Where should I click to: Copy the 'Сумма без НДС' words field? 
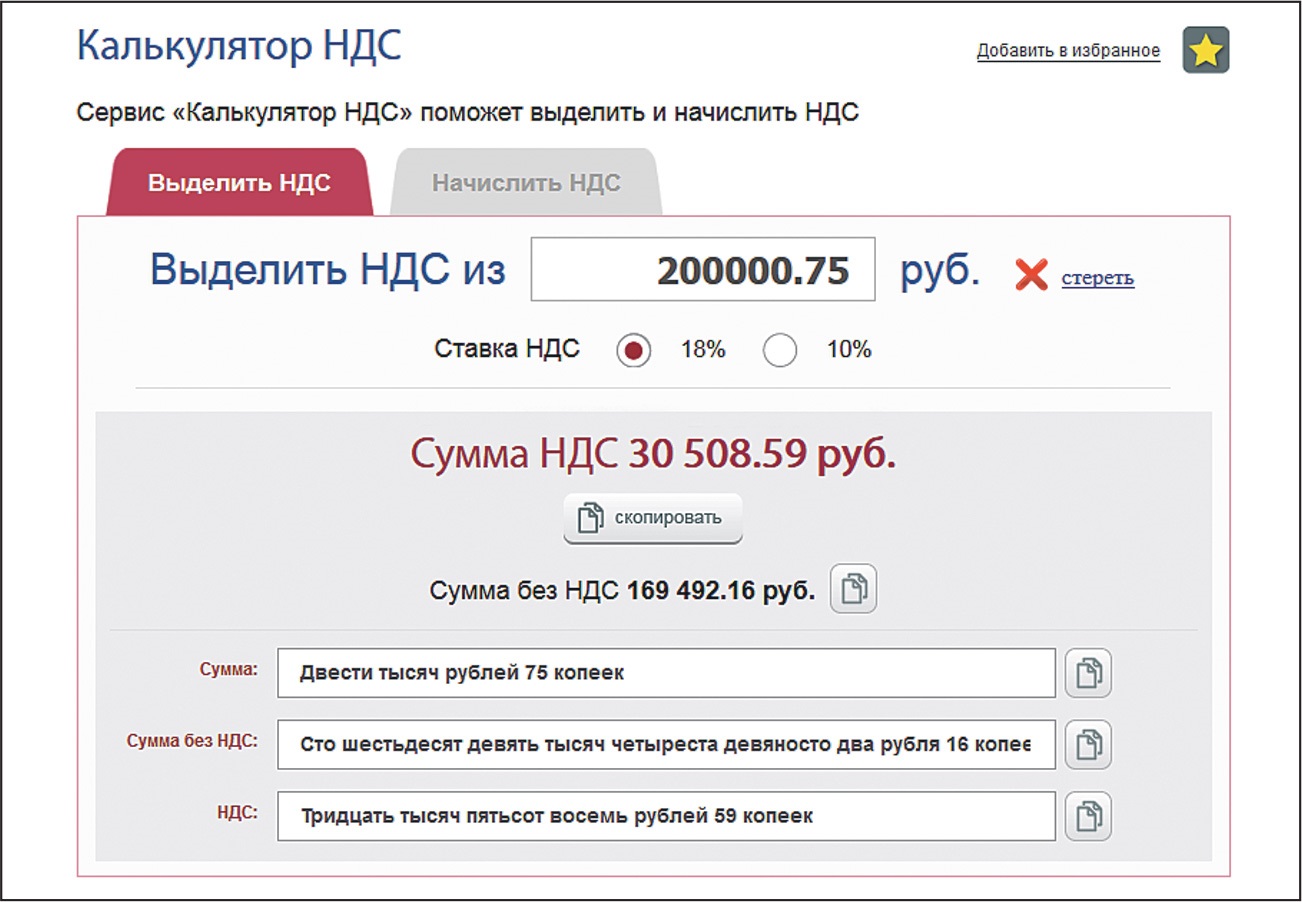click(x=1088, y=745)
